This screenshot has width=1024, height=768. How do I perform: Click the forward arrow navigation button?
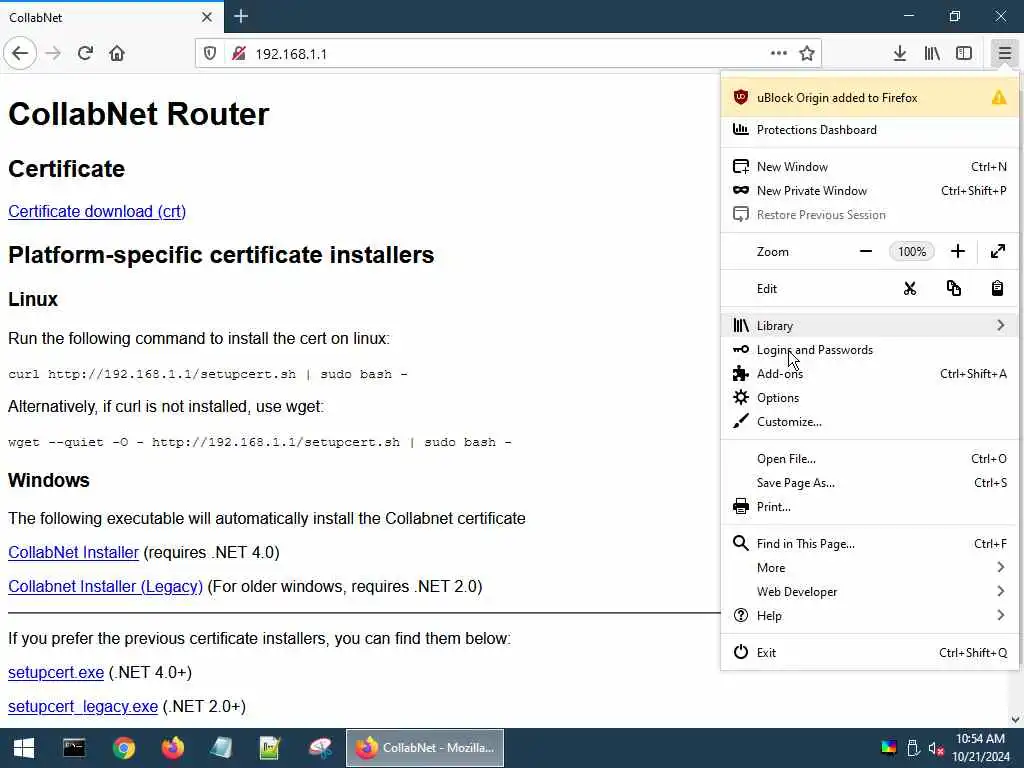54,54
